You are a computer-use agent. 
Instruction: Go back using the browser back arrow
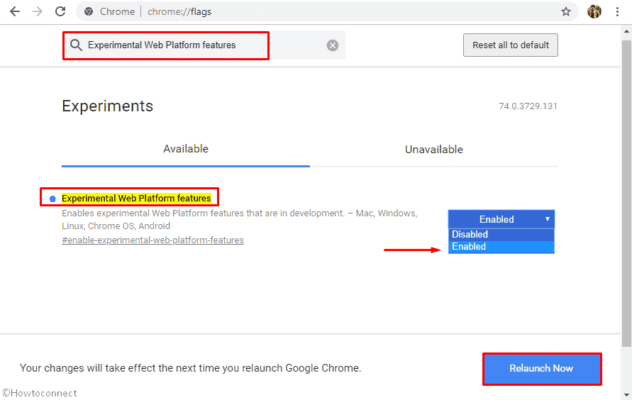point(15,12)
